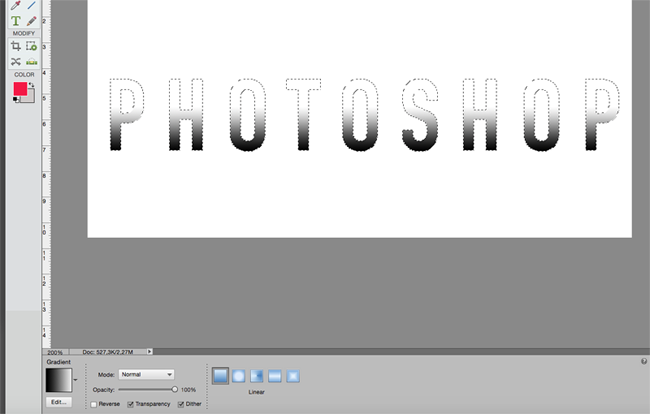Open the gray background color swatch
650x414 pixels.
click(x=30, y=98)
